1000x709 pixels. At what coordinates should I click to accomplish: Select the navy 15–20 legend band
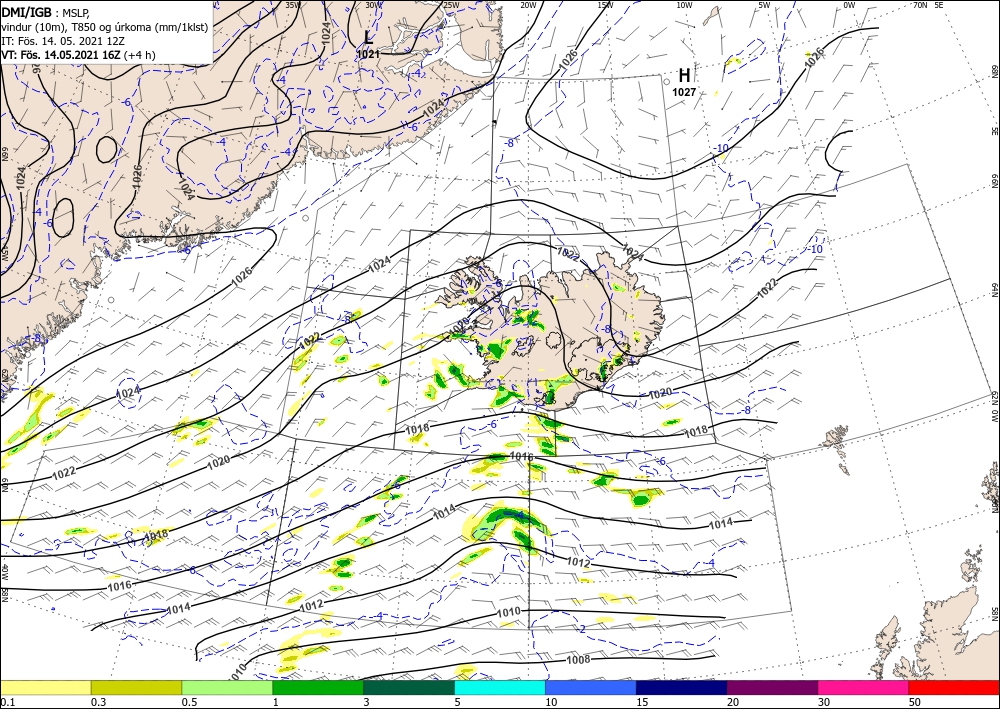point(682,687)
